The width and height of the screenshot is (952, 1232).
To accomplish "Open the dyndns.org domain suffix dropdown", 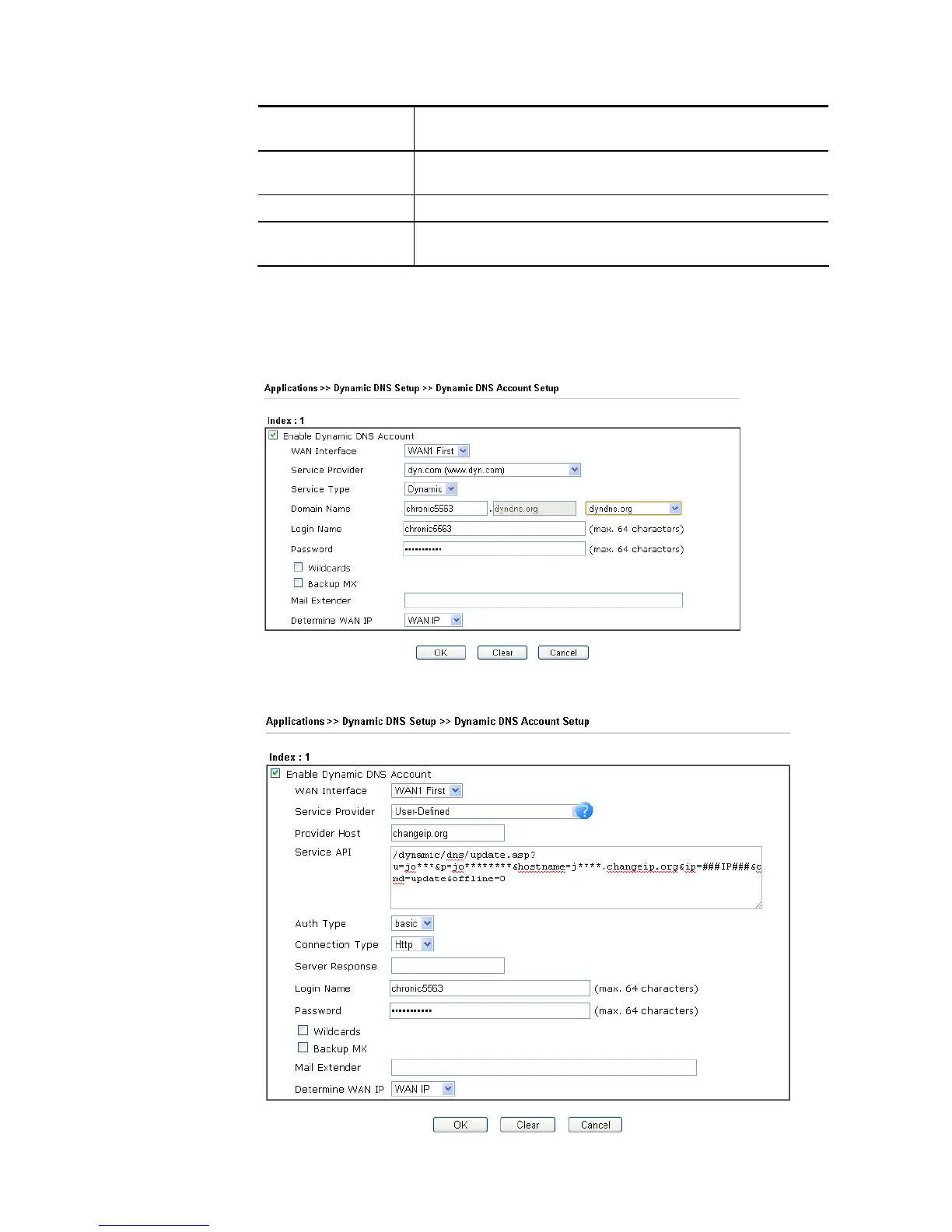I will coord(633,509).
